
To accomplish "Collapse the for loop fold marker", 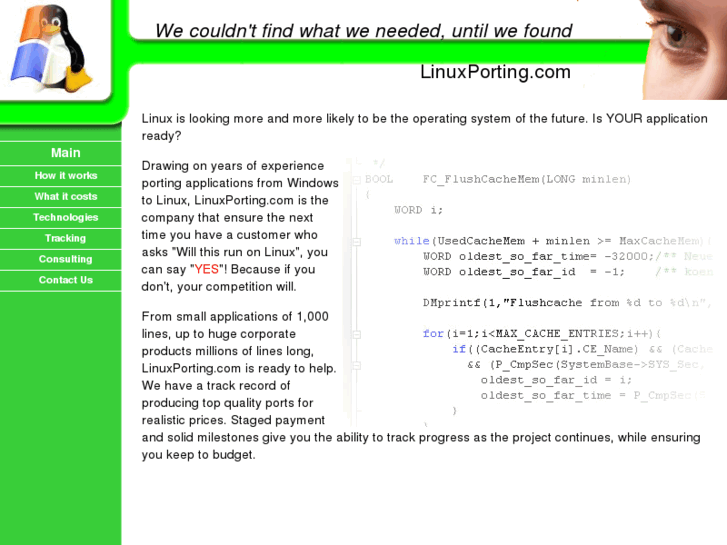I will coord(357,334).
